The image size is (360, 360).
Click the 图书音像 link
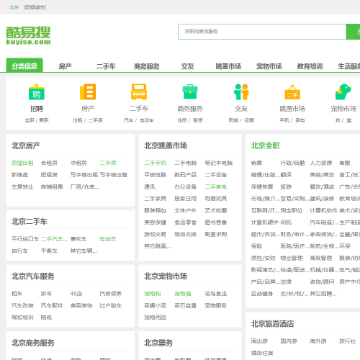tap(216, 222)
